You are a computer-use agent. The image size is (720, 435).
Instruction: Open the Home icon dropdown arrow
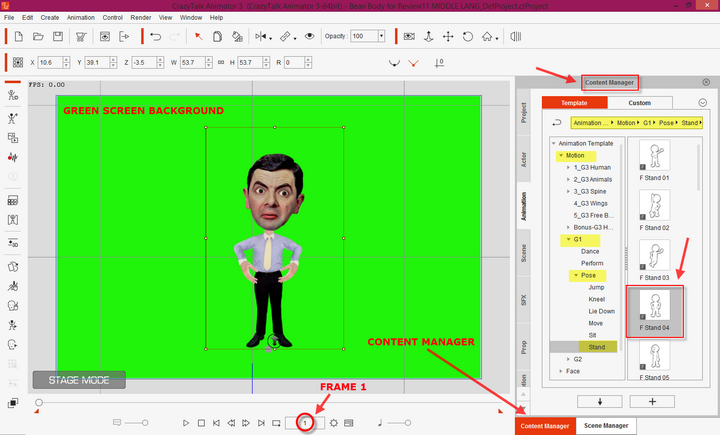[497, 39]
